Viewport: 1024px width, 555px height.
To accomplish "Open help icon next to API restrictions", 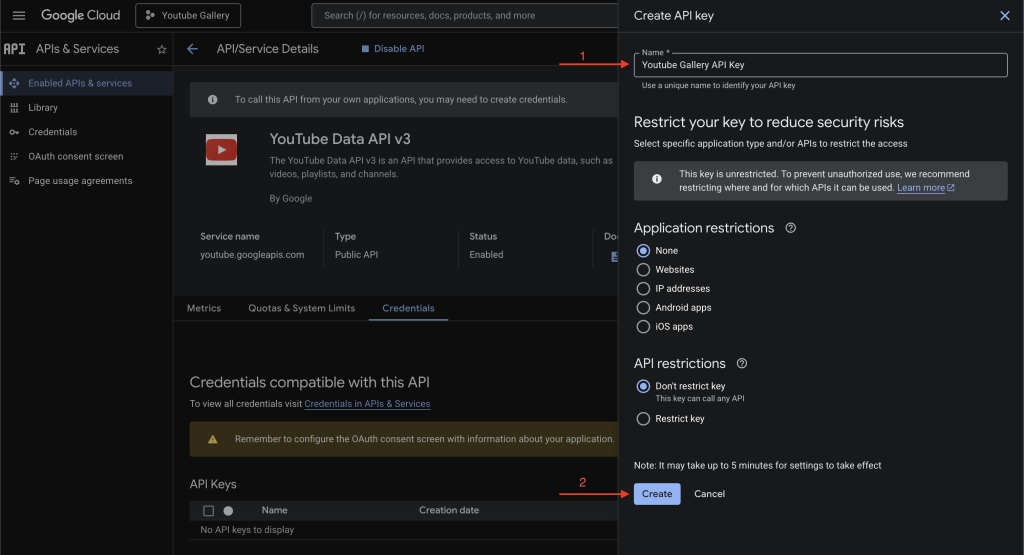I will pyautogui.click(x=742, y=364).
